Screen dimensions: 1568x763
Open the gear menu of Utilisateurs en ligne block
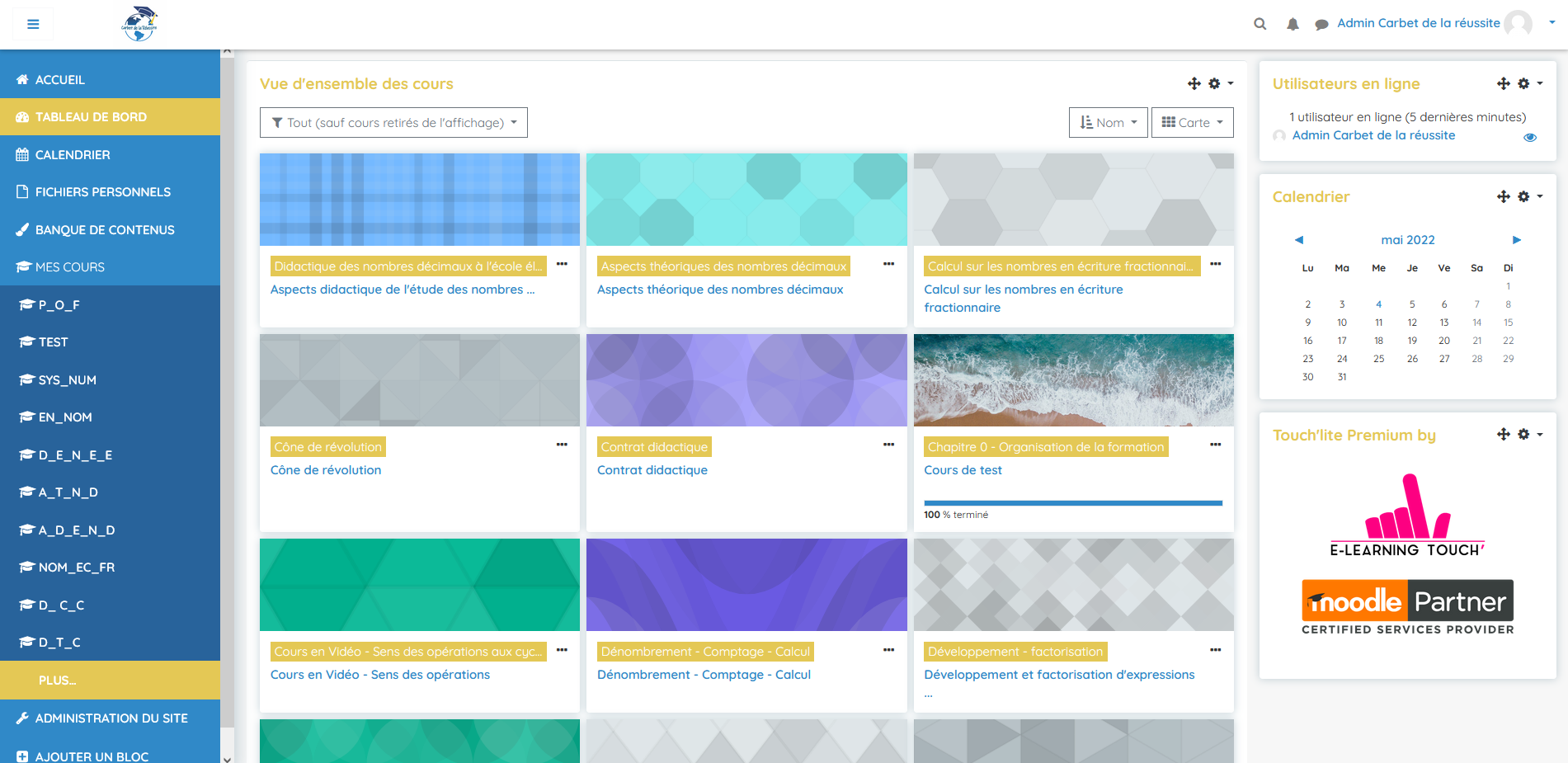click(1529, 83)
